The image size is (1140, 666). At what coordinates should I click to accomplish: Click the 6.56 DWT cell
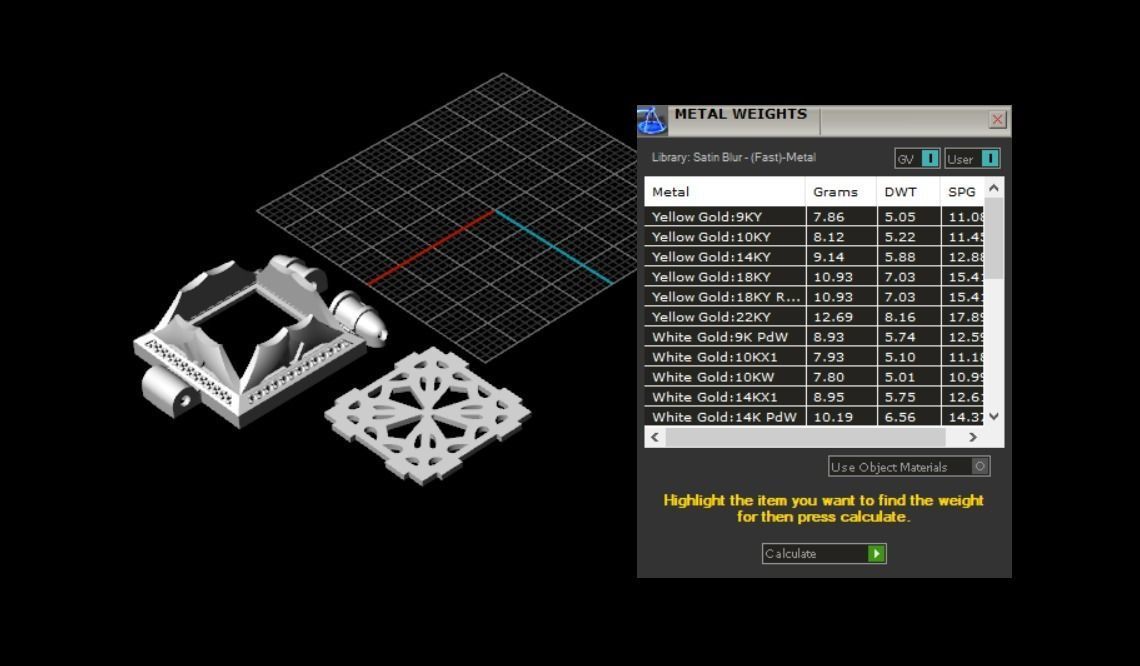910,417
